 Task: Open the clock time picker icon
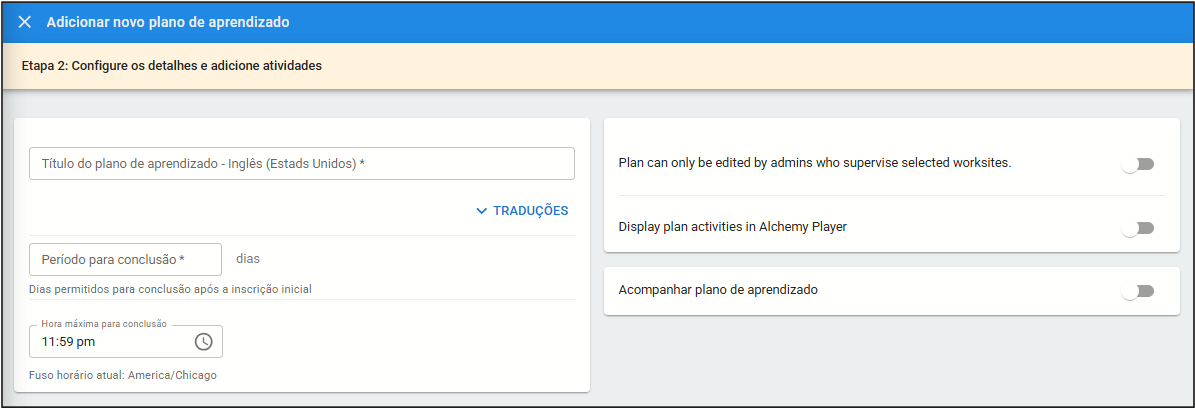(203, 342)
